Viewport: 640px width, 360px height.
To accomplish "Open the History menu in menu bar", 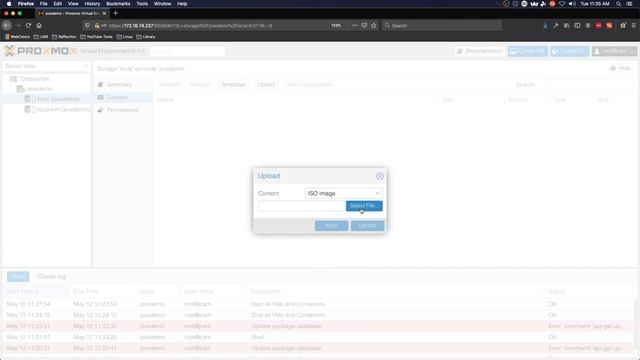I will pyautogui.click(x=92, y=4).
